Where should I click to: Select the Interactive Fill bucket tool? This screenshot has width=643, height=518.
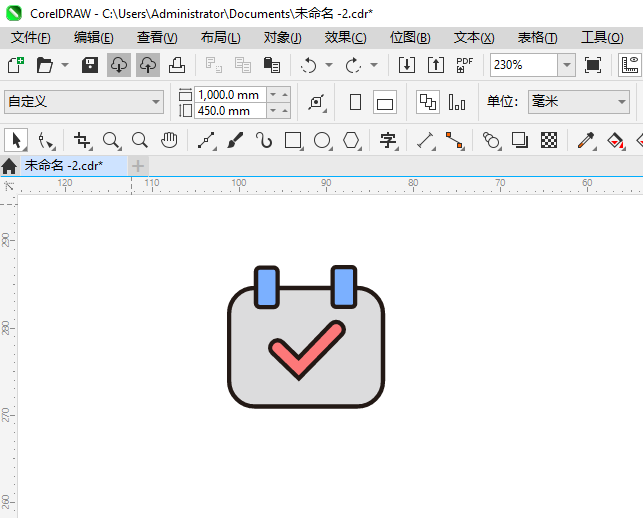(x=616, y=140)
